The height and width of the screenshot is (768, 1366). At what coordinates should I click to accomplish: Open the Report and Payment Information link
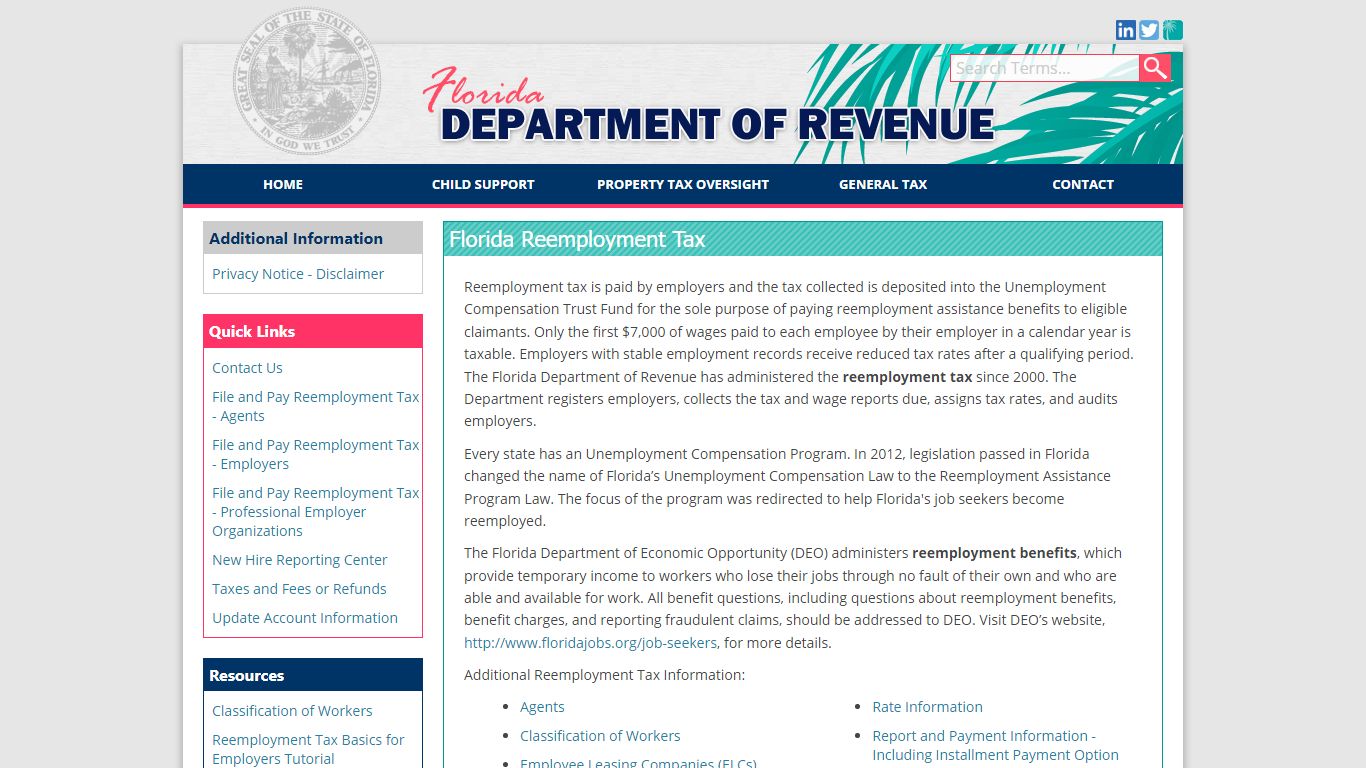(995, 745)
